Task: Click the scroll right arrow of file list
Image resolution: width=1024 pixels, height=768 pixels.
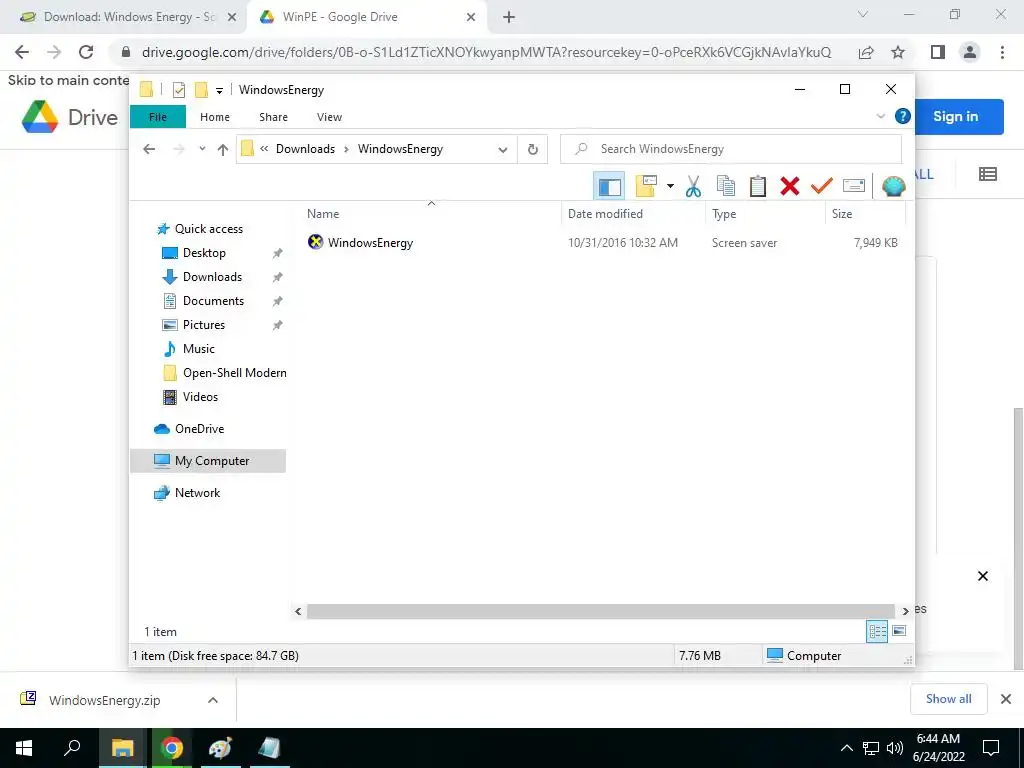Action: (x=905, y=611)
